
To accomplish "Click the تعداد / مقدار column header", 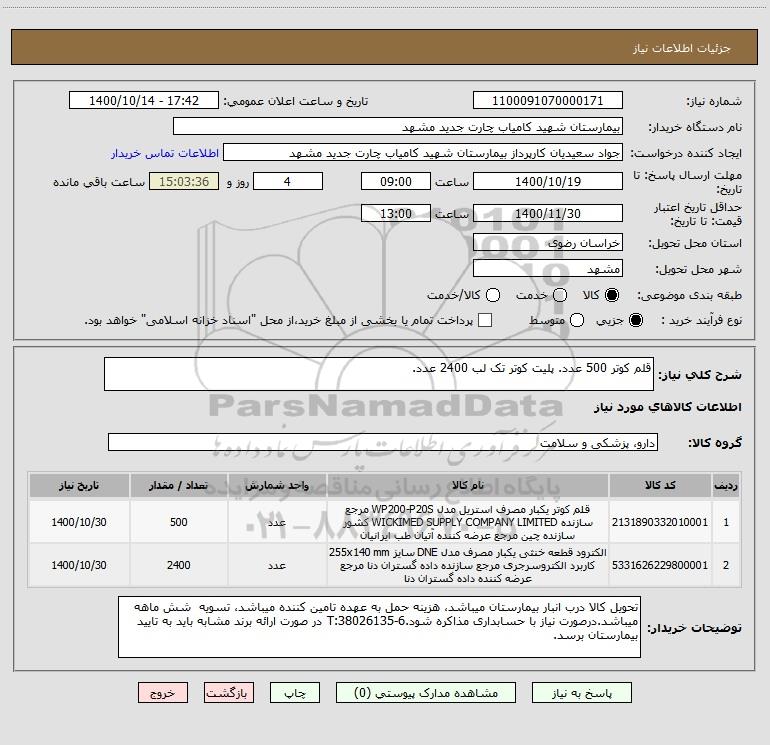I will (x=179, y=485).
